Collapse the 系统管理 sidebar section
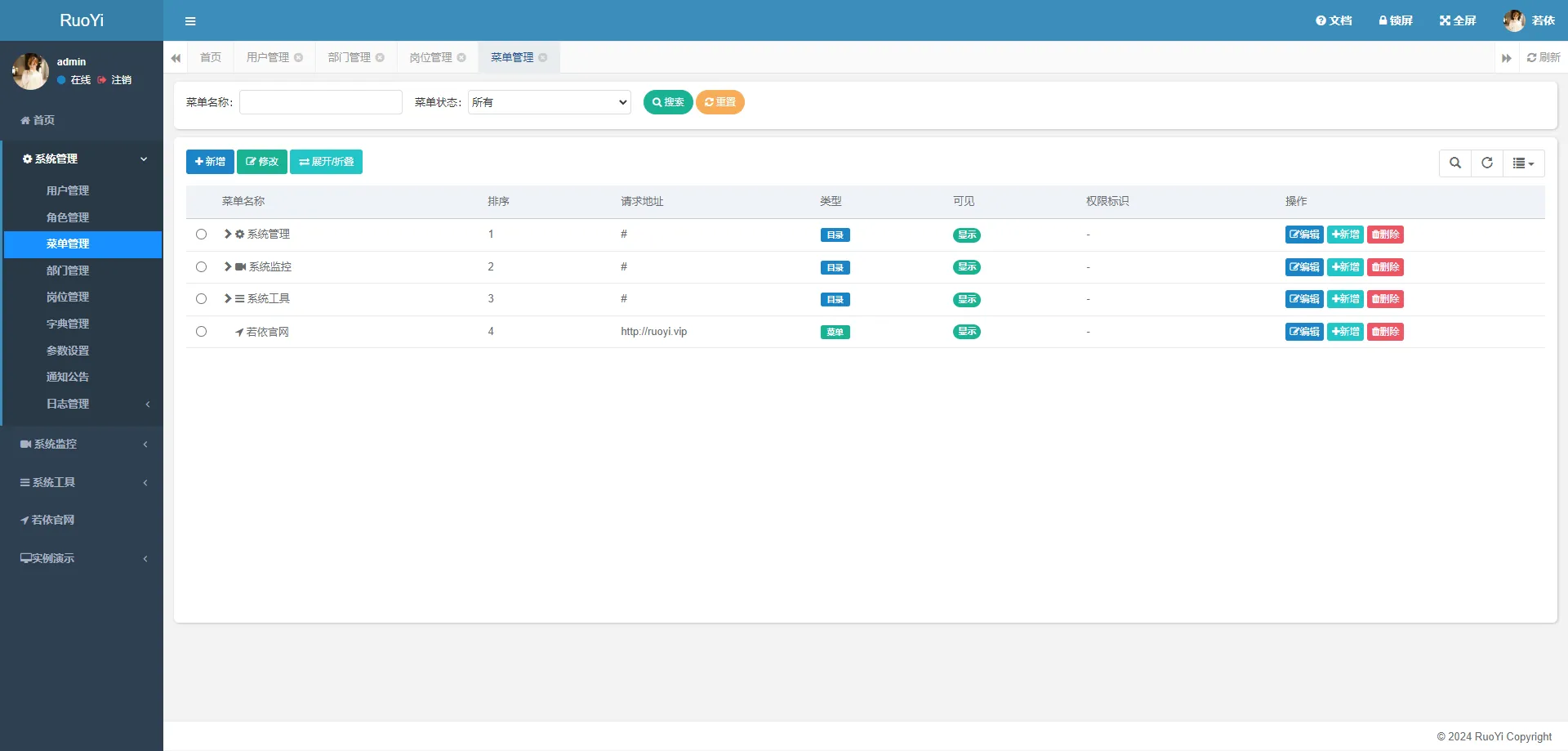This screenshot has width=1568, height=751. (x=82, y=159)
